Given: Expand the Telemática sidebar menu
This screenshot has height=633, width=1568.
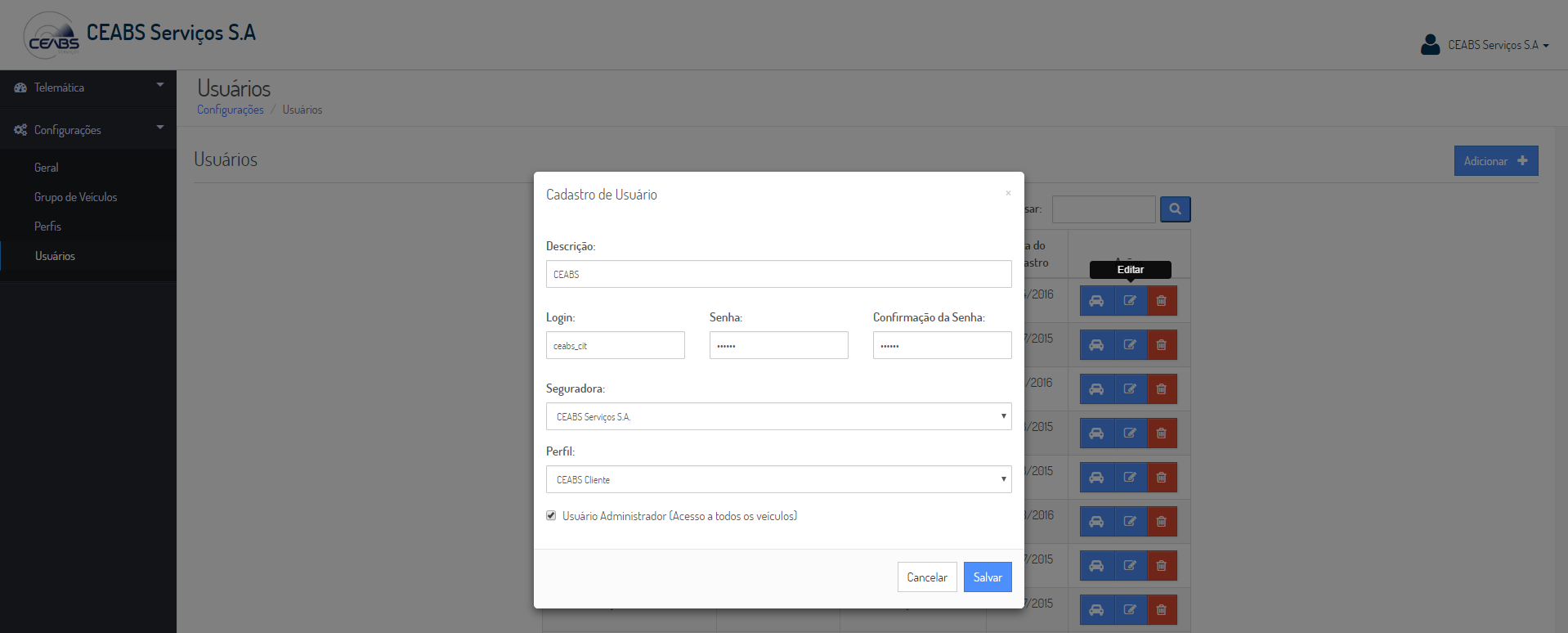Looking at the screenshot, I should 88,88.
